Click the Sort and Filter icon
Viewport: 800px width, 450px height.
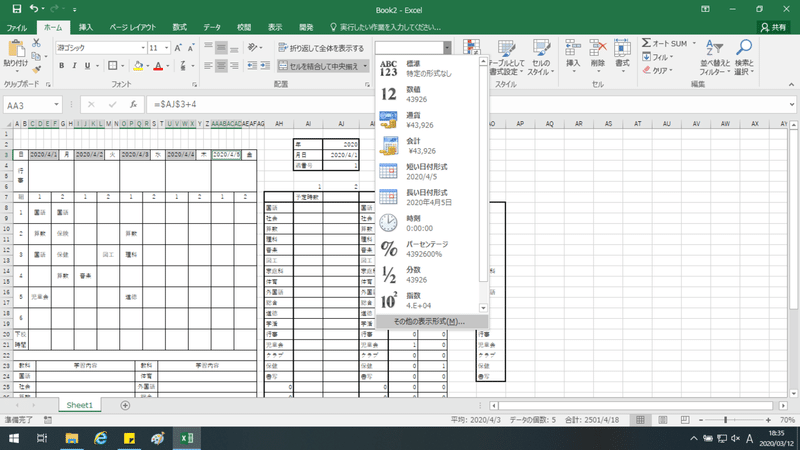[714, 48]
